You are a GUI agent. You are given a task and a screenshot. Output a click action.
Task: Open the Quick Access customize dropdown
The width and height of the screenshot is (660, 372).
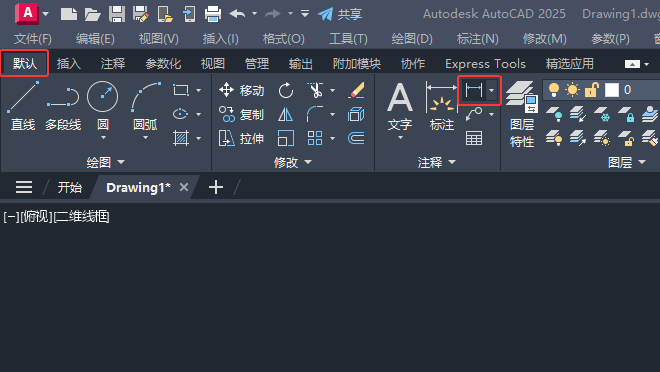tap(305, 14)
